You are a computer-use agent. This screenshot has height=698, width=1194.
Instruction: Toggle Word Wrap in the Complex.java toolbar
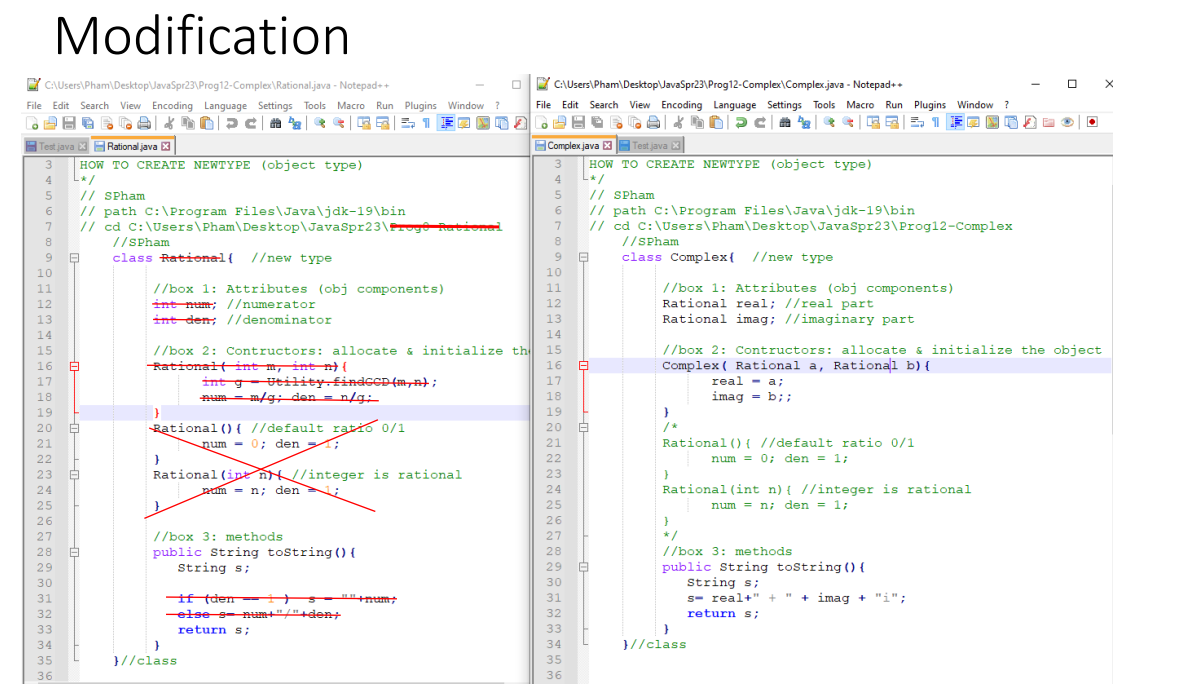click(x=915, y=122)
